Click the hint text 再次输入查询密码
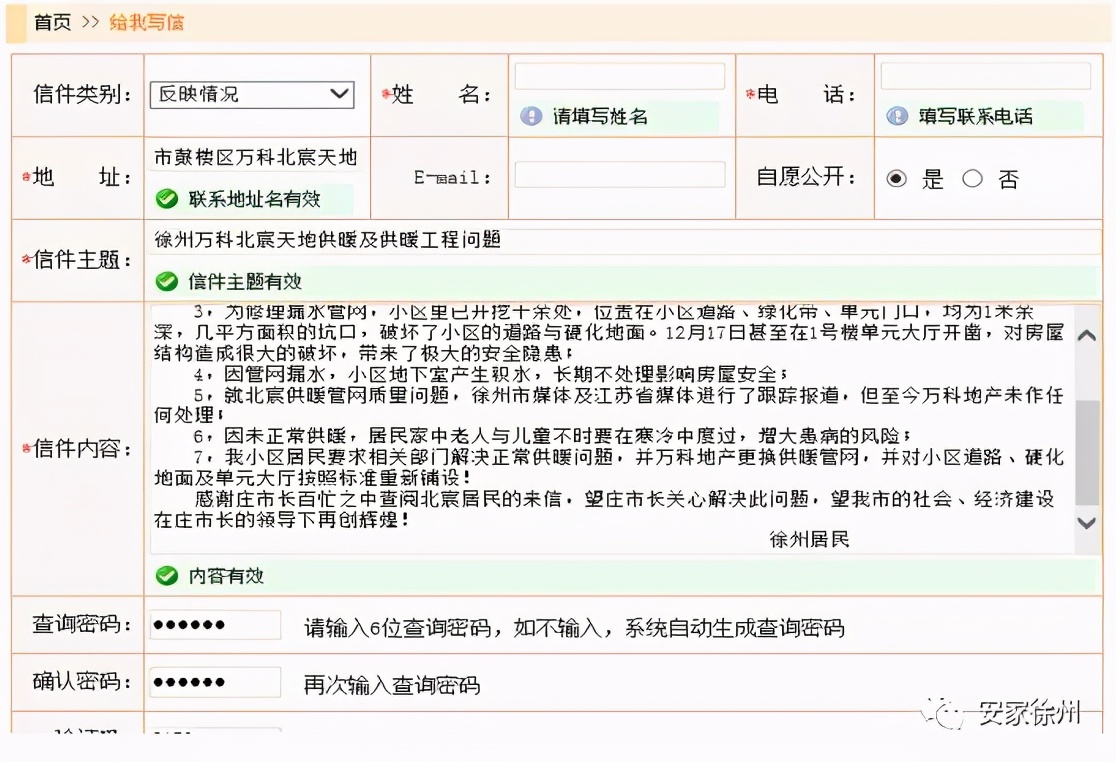The height and width of the screenshot is (762, 1116). 392,685
